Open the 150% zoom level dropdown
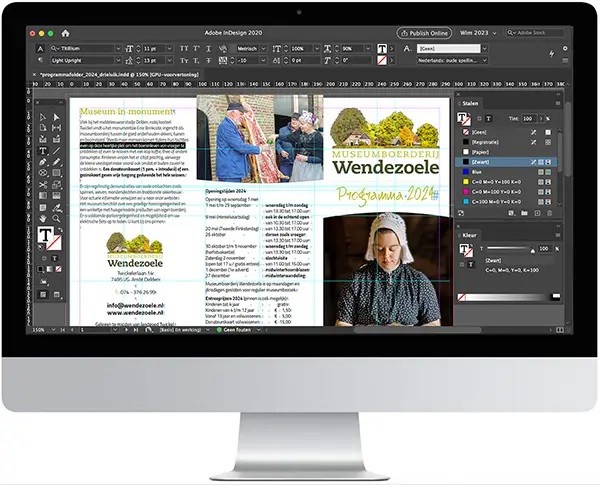The width and height of the screenshot is (600, 485). point(53,330)
